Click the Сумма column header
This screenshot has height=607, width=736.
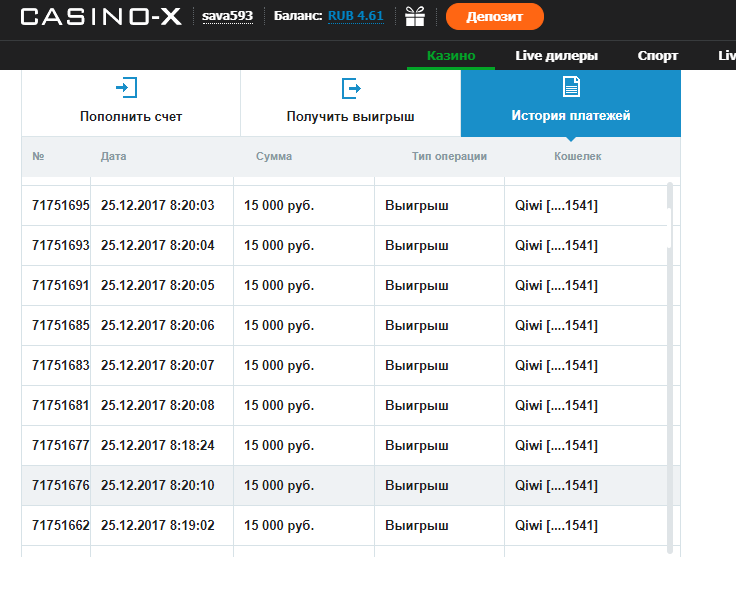(x=274, y=156)
